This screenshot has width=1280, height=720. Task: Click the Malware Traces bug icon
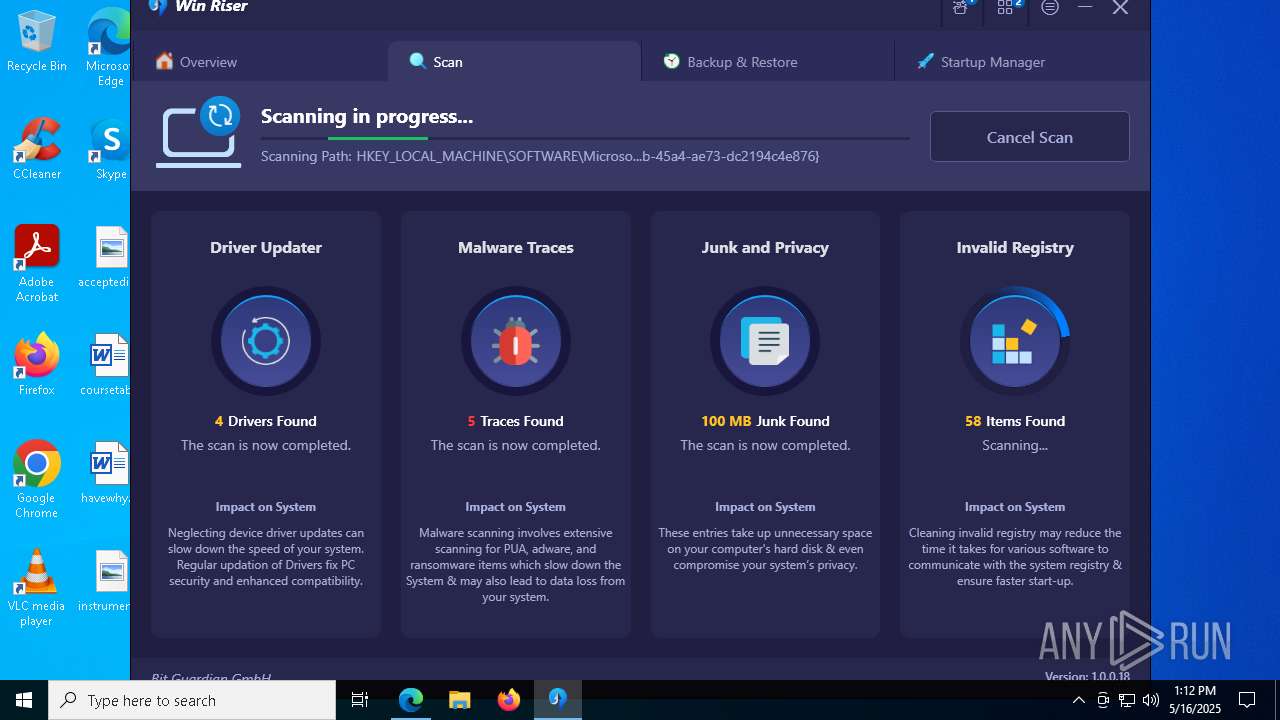coord(516,342)
